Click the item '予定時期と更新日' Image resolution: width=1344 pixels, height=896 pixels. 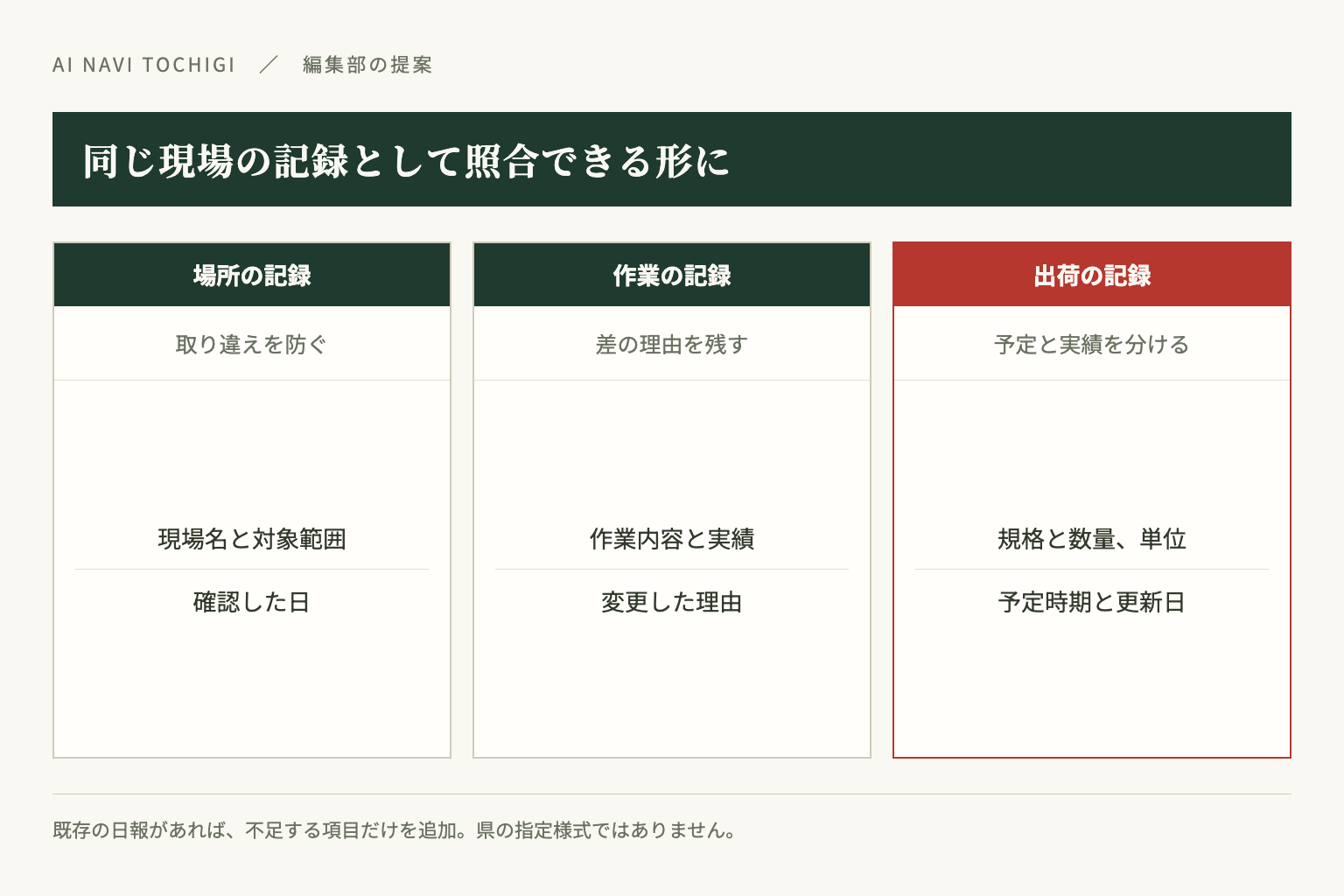[x=1092, y=601]
